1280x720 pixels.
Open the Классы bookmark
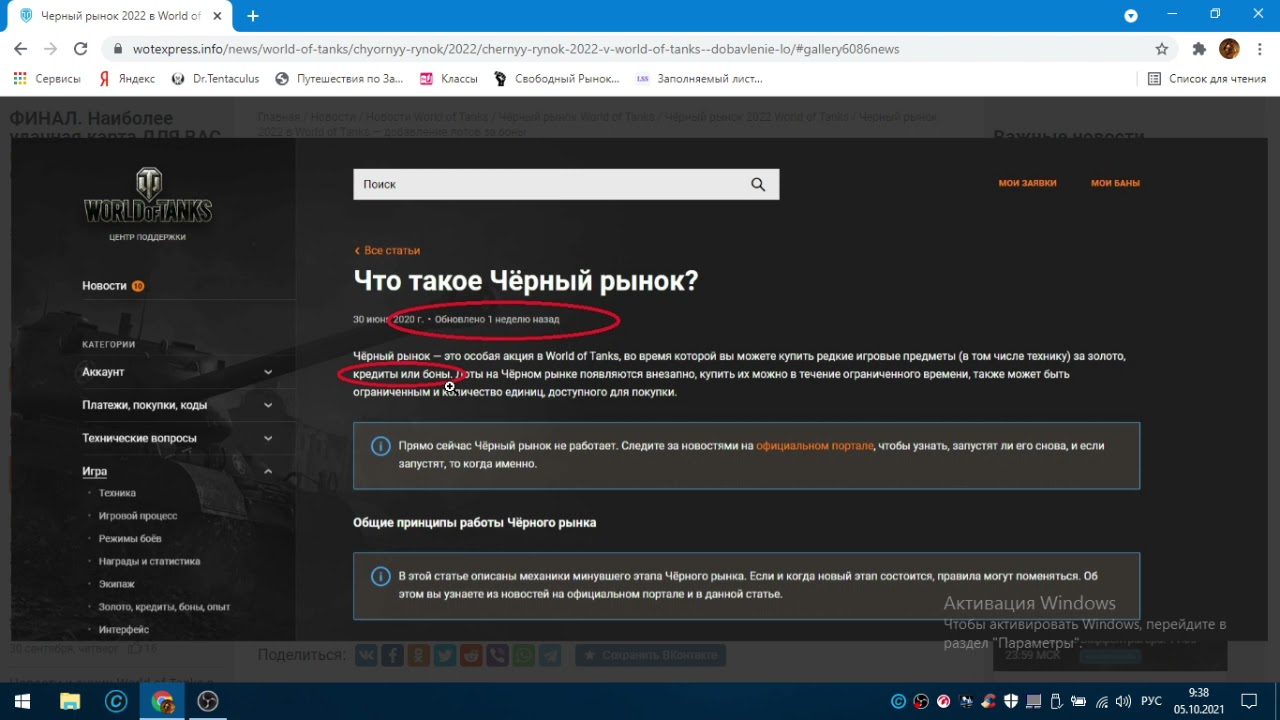[x=448, y=78]
